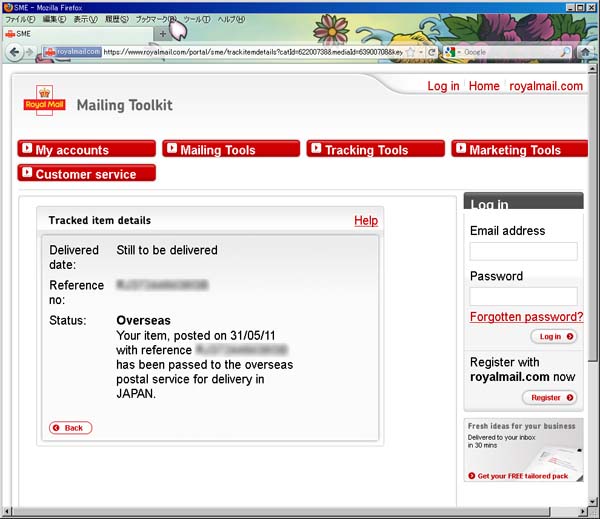This screenshot has height=519, width=600.
Task: Open the My accounts navigation button
Action: pos(87,149)
